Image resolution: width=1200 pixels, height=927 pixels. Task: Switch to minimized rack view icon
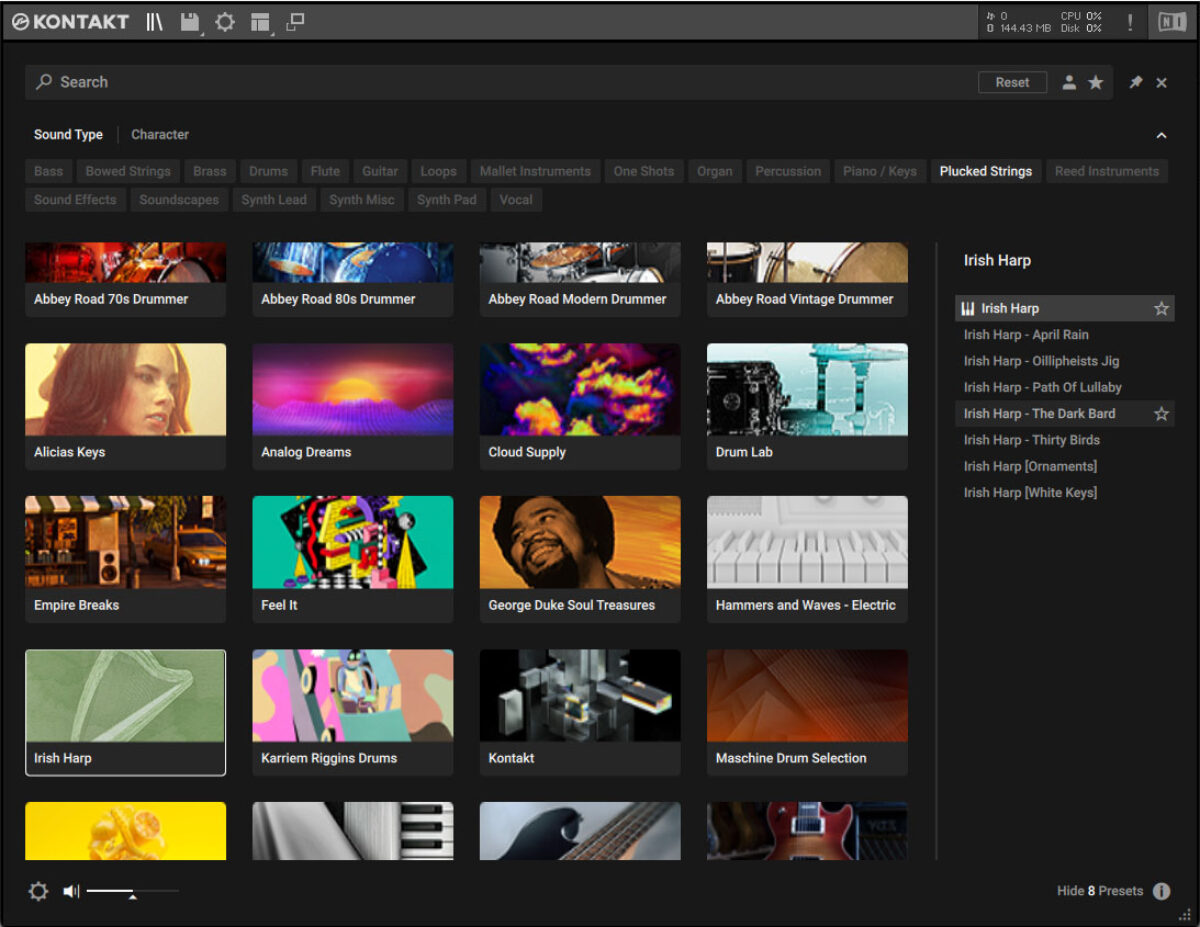[295, 22]
